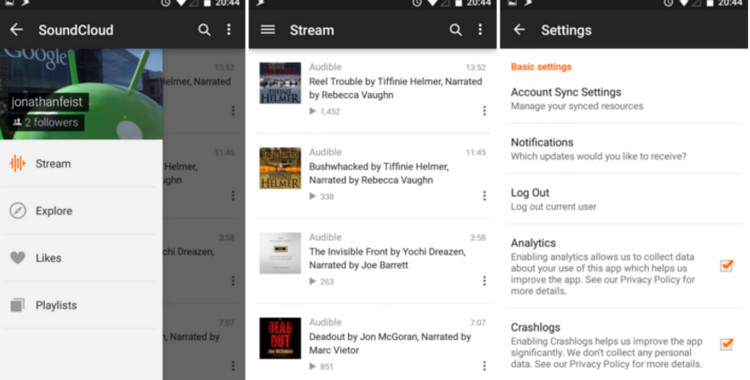This screenshot has height=380, width=750.
Task: Open dimmed track overflow behind drawer at 13:52
Action: pyautogui.click(x=233, y=111)
